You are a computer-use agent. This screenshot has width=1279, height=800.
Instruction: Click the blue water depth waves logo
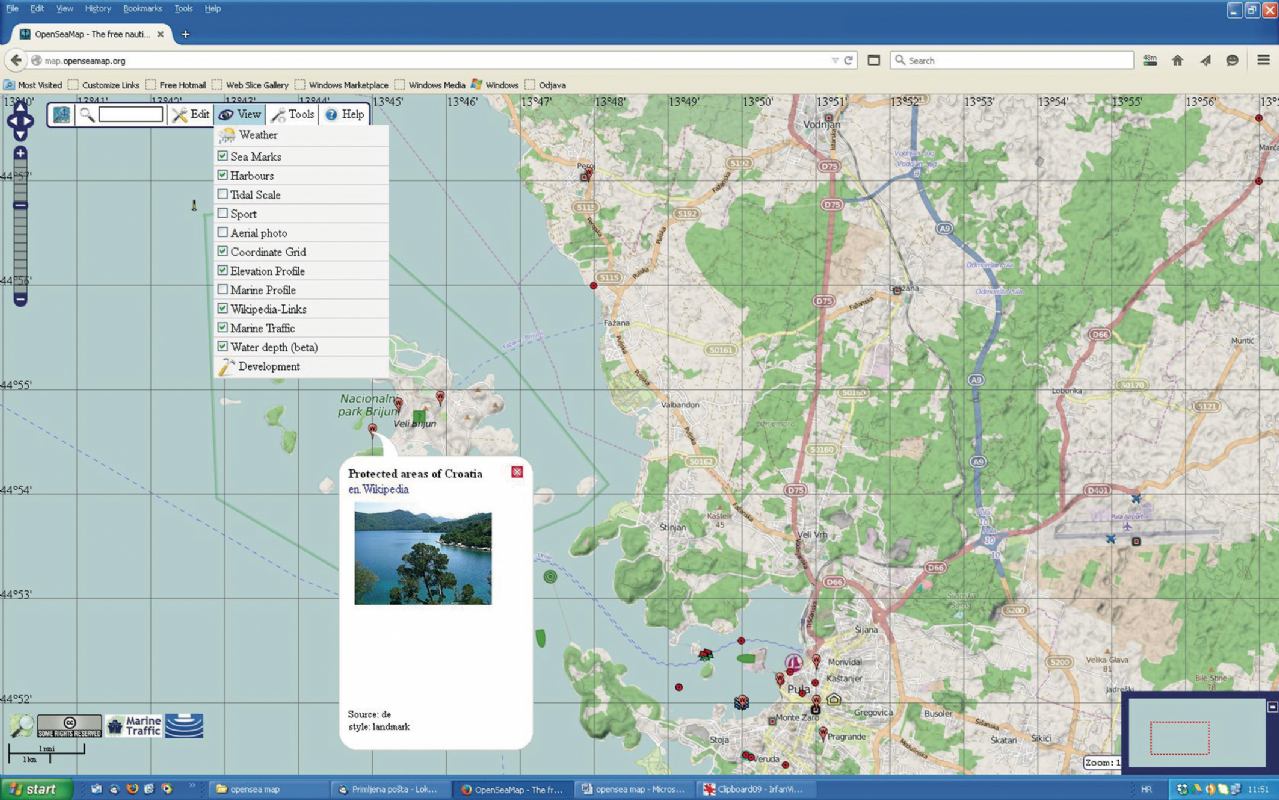pyautogui.click(x=184, y=726)
